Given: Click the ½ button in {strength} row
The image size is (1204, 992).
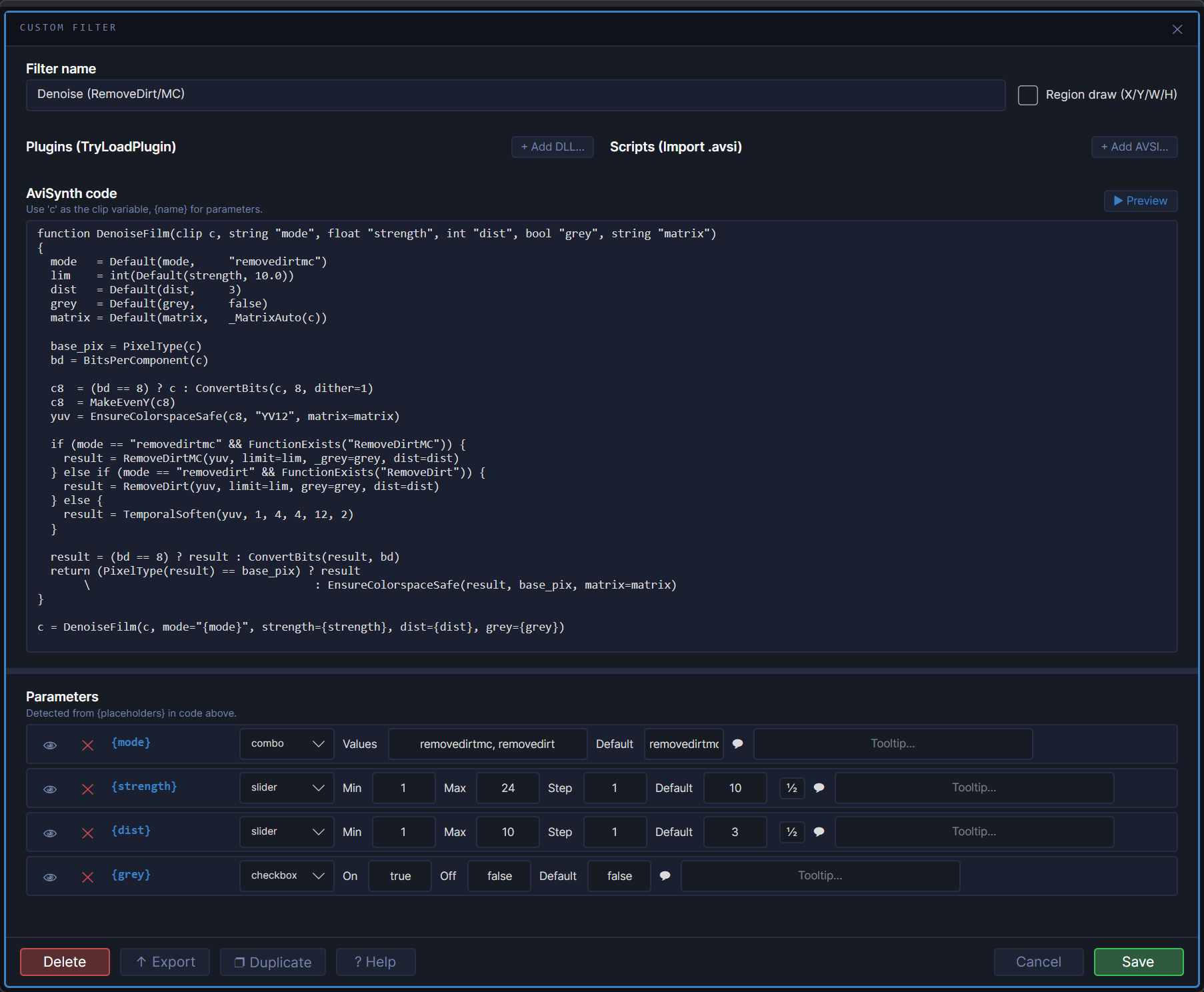Looking at the screenshot, I should tap(791, 788).
